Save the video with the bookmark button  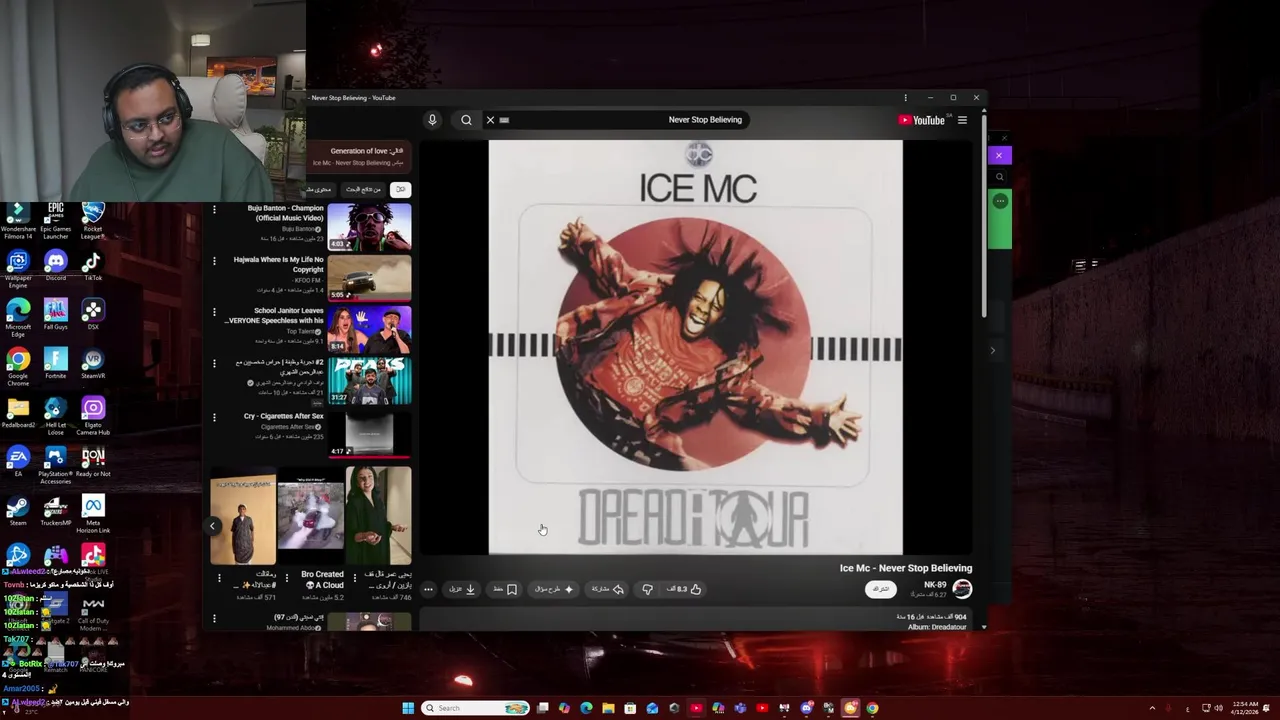(505, 589)
